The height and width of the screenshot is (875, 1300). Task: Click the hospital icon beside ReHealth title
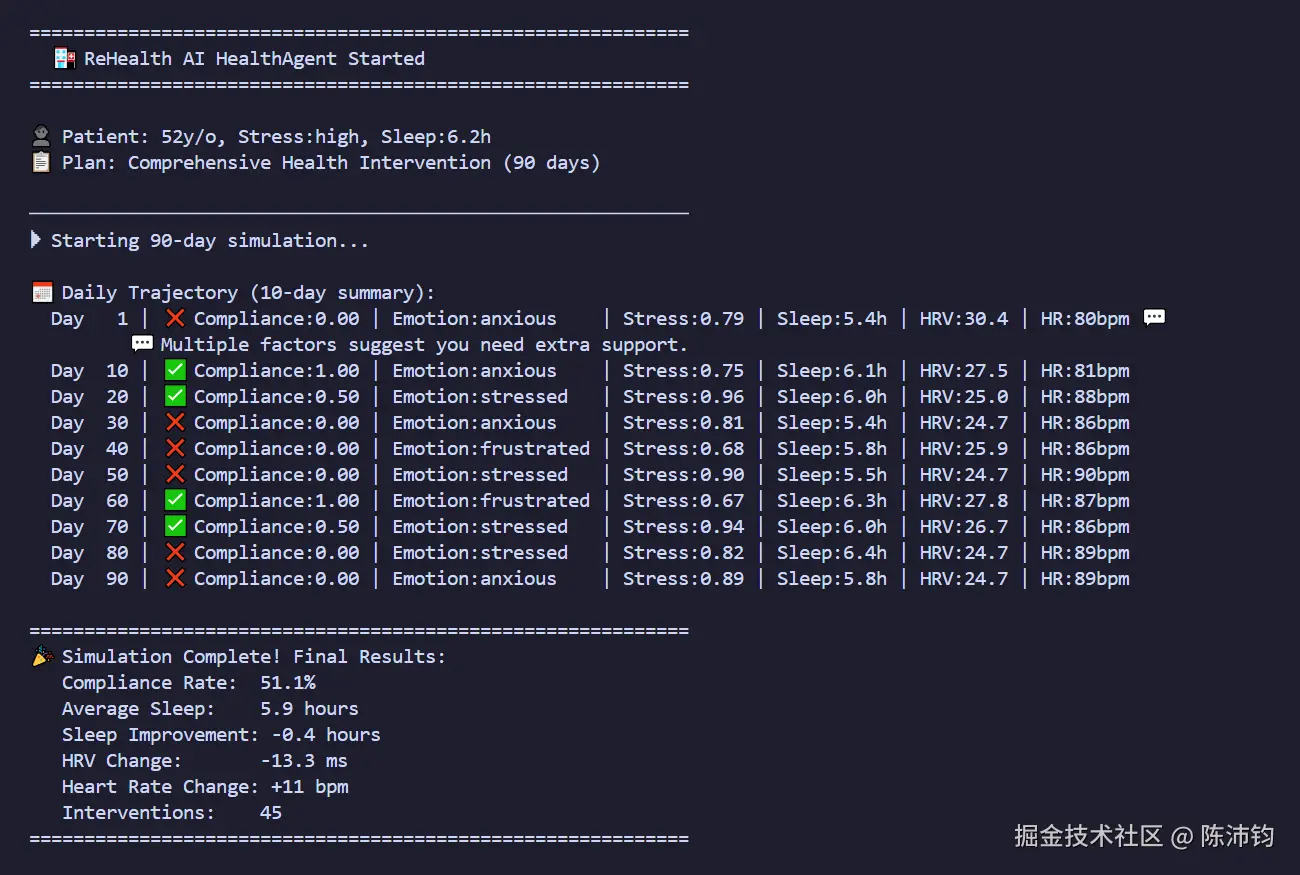click(x=64, y=59)
